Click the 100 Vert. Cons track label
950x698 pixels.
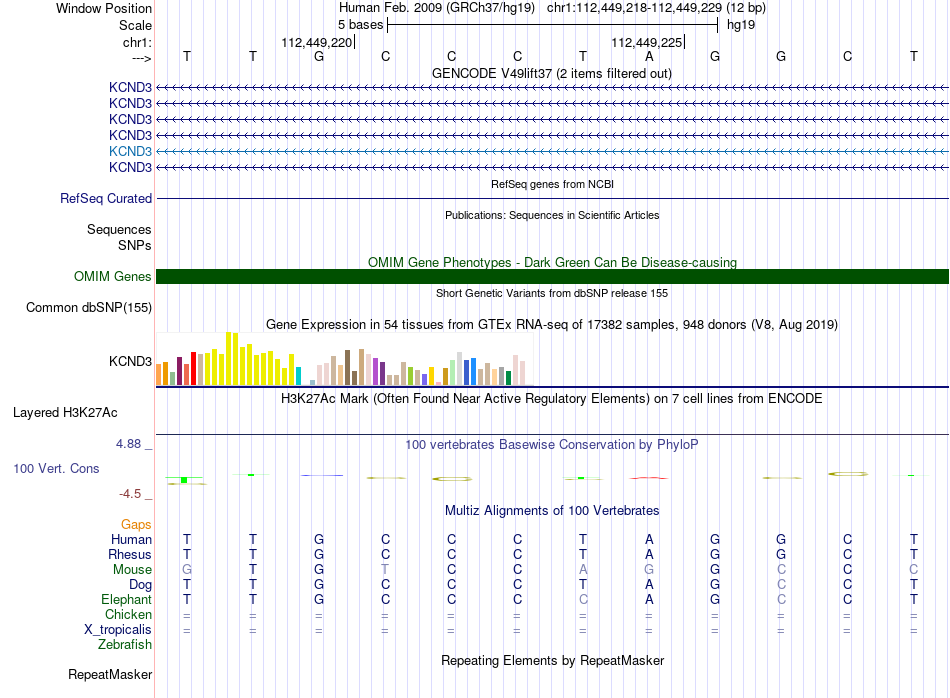pyautogui.click(x=56, y=468)
